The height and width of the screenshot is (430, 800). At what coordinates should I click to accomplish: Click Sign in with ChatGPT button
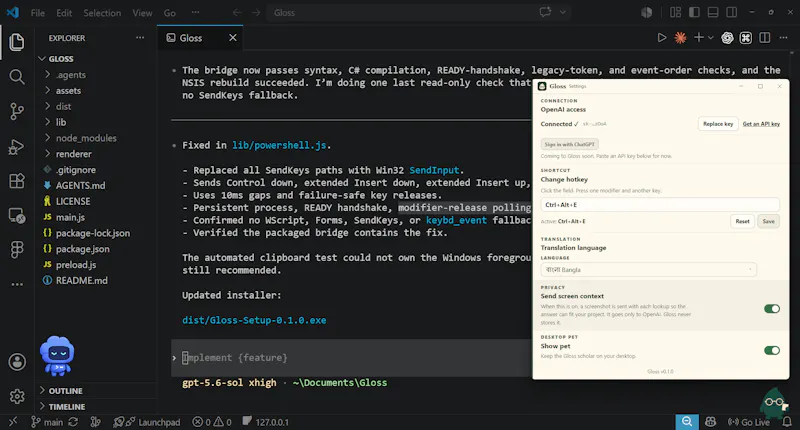pyautogui.click(x=569, y=144)
